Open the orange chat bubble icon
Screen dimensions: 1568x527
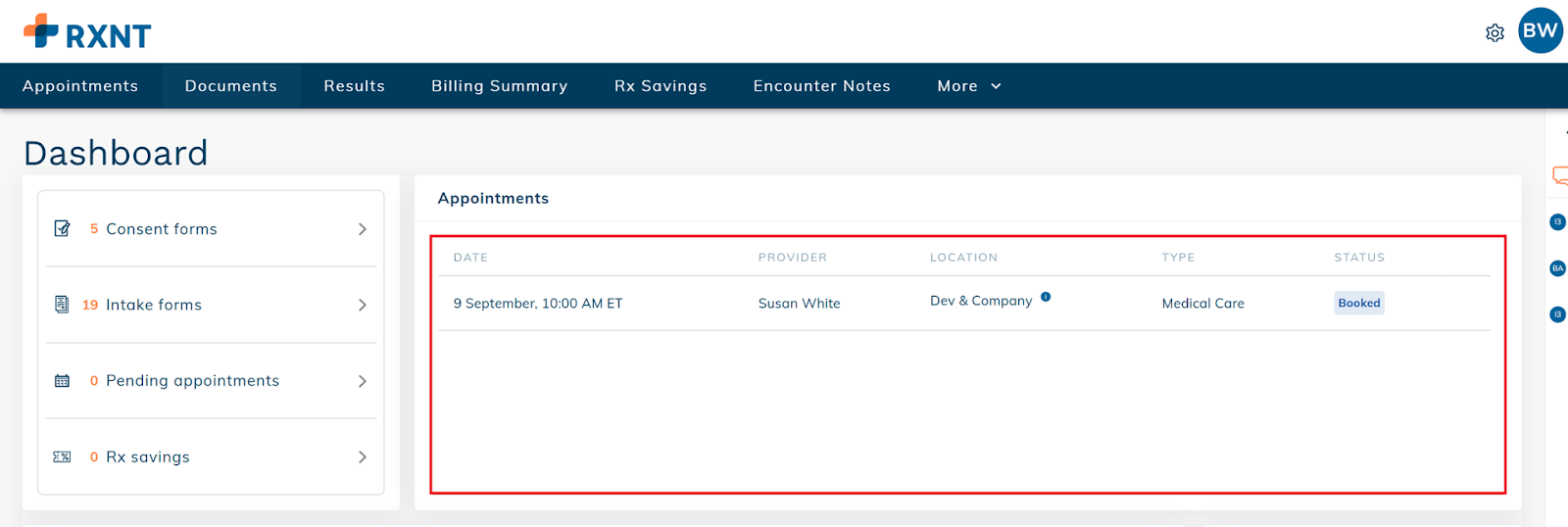pos(1559,176)
